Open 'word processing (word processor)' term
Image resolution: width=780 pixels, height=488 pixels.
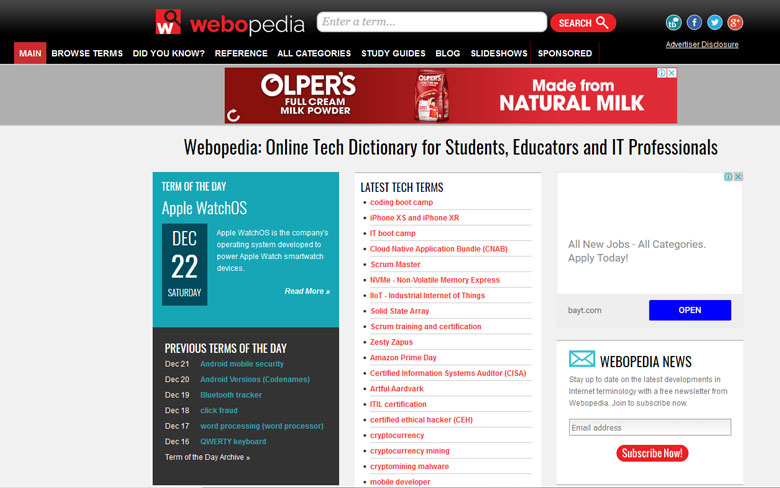tap(262, 426)
